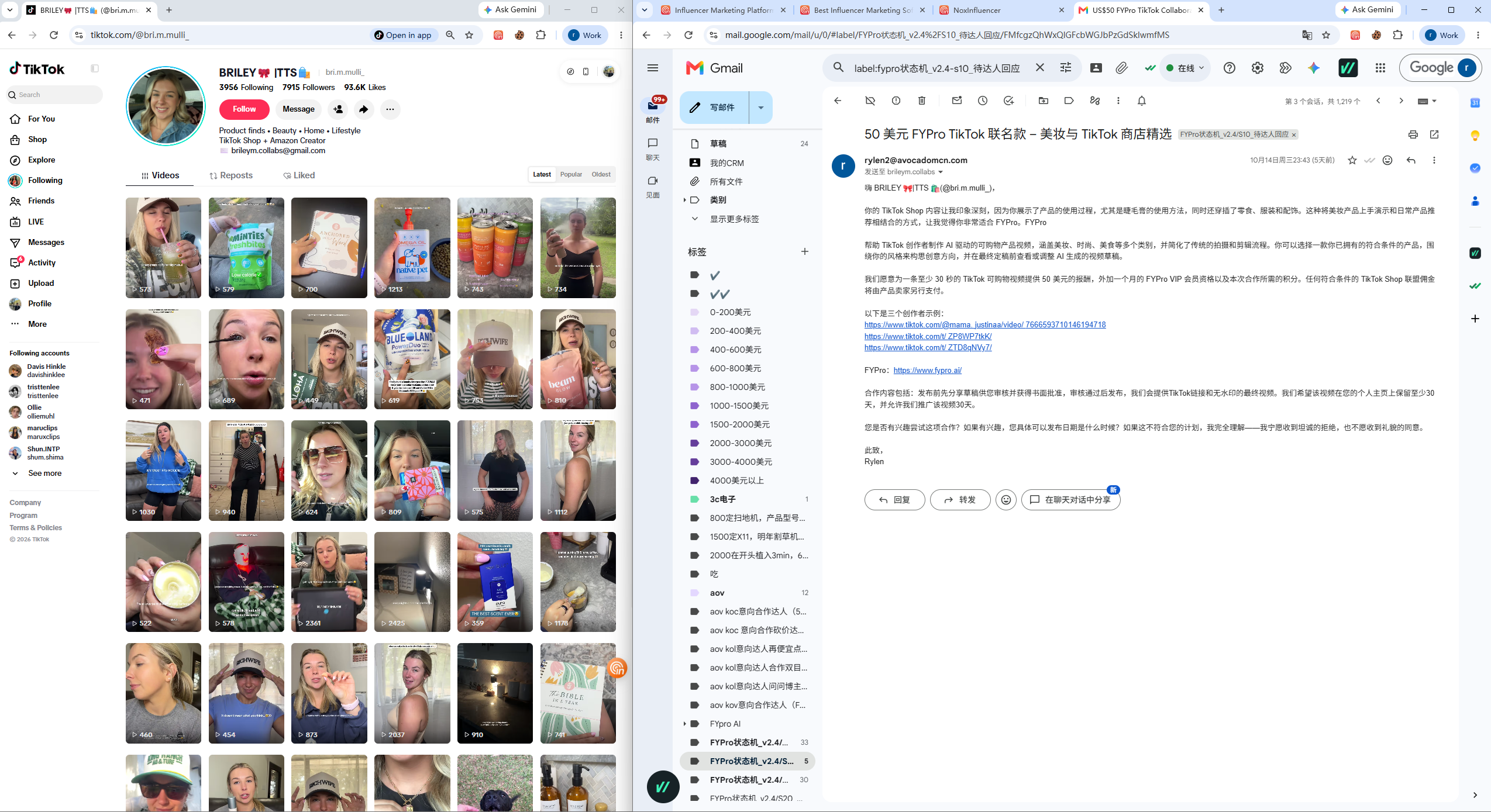
Task: Click reply arrow icon beside email date
Action: coord(1410,160)
